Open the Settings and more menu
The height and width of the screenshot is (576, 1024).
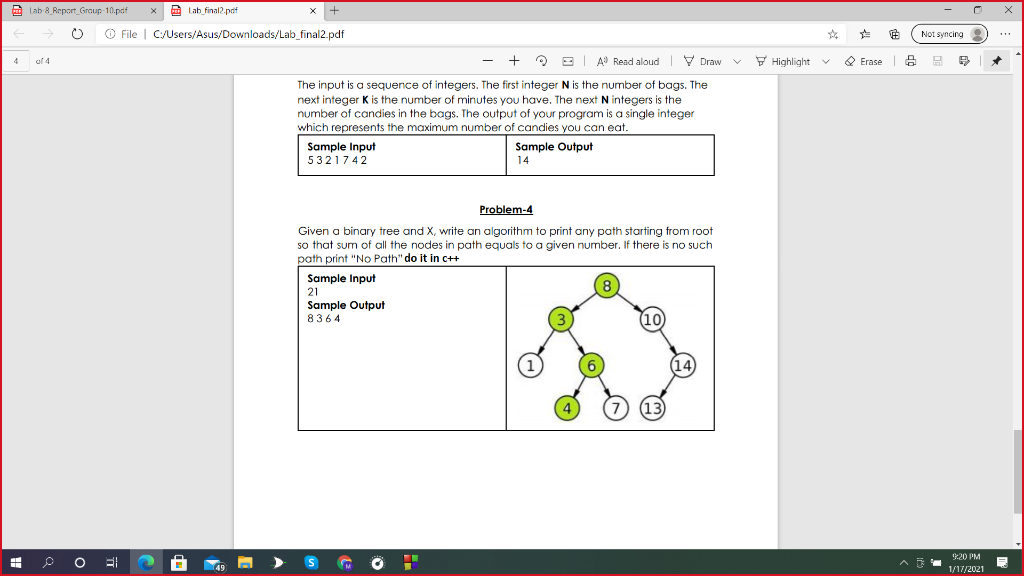point(1004,33)
